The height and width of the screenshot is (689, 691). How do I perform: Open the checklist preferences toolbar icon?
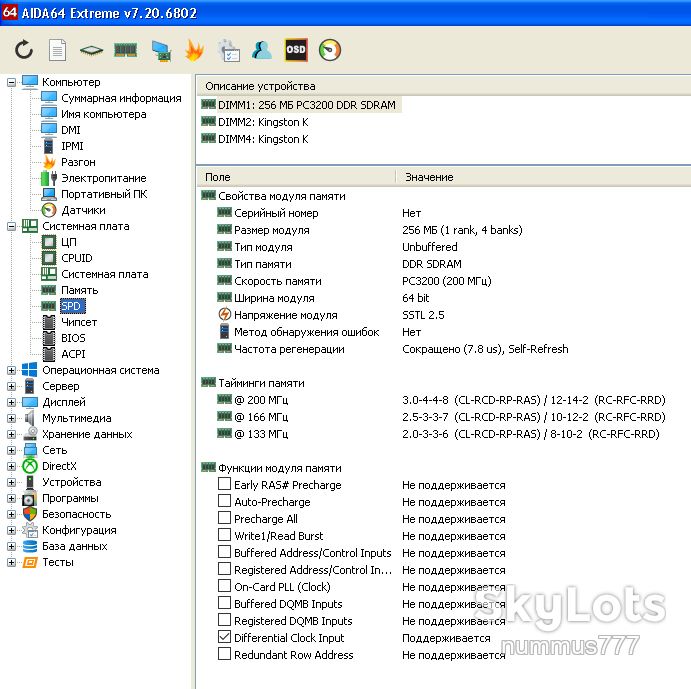(x=229, y=50)
